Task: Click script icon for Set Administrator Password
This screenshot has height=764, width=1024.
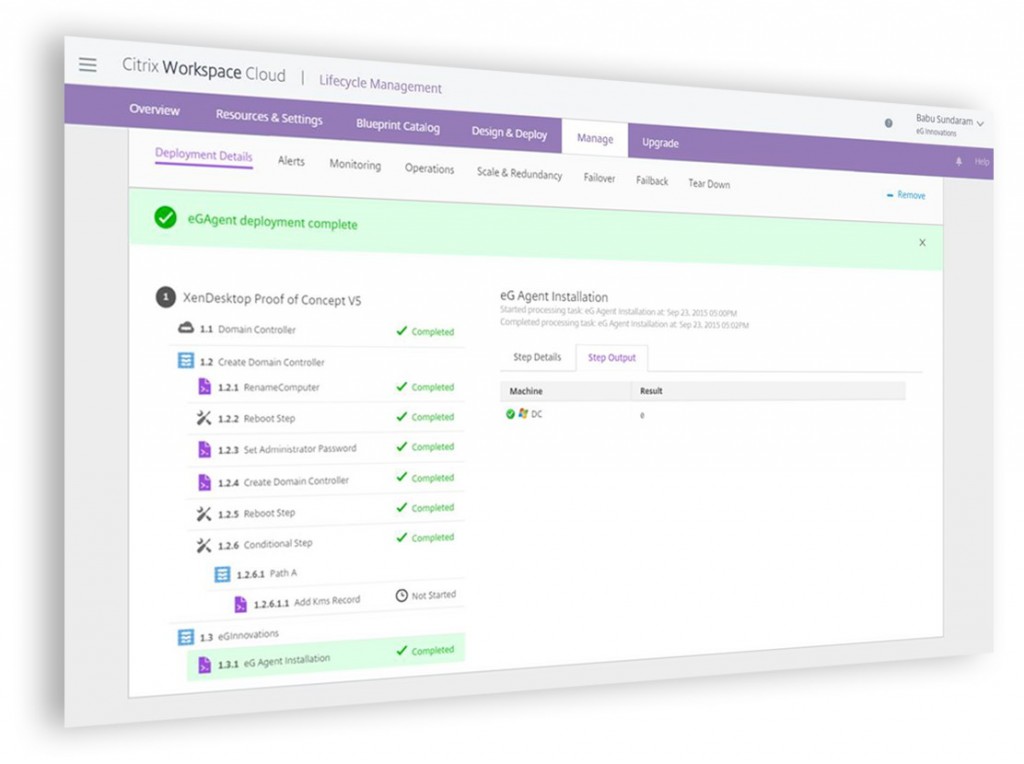Action: click(x=204, y=449)
